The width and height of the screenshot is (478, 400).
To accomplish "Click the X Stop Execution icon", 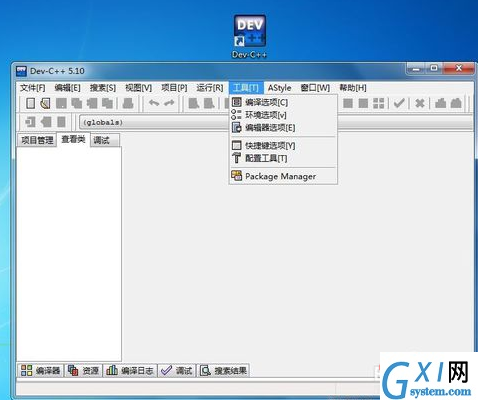I will [x=420, y=103].
